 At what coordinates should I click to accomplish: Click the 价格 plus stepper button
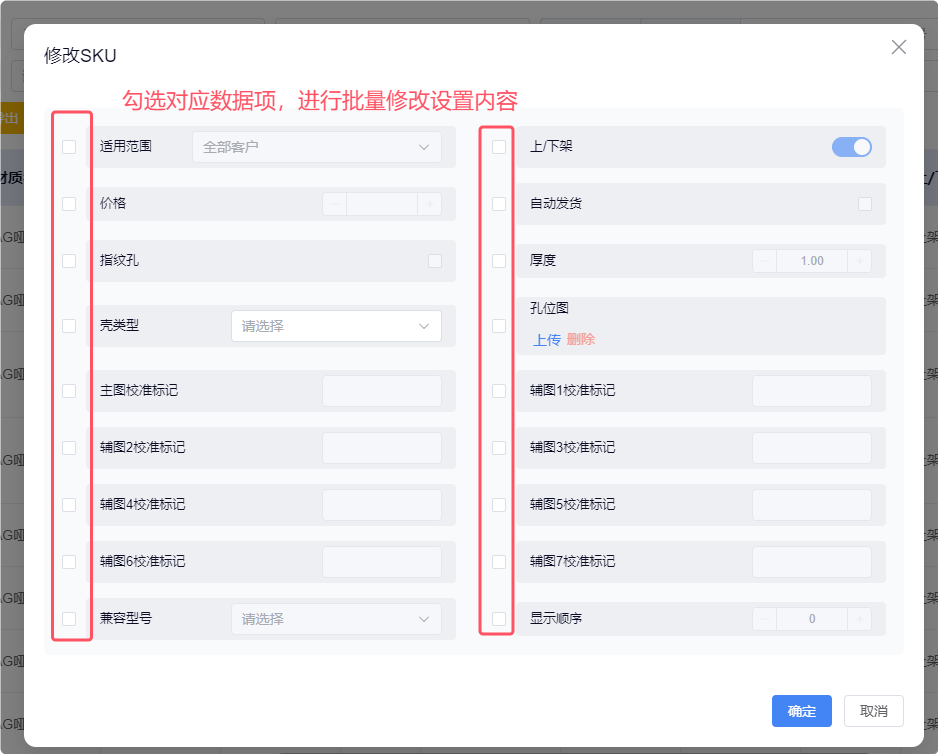430,204
